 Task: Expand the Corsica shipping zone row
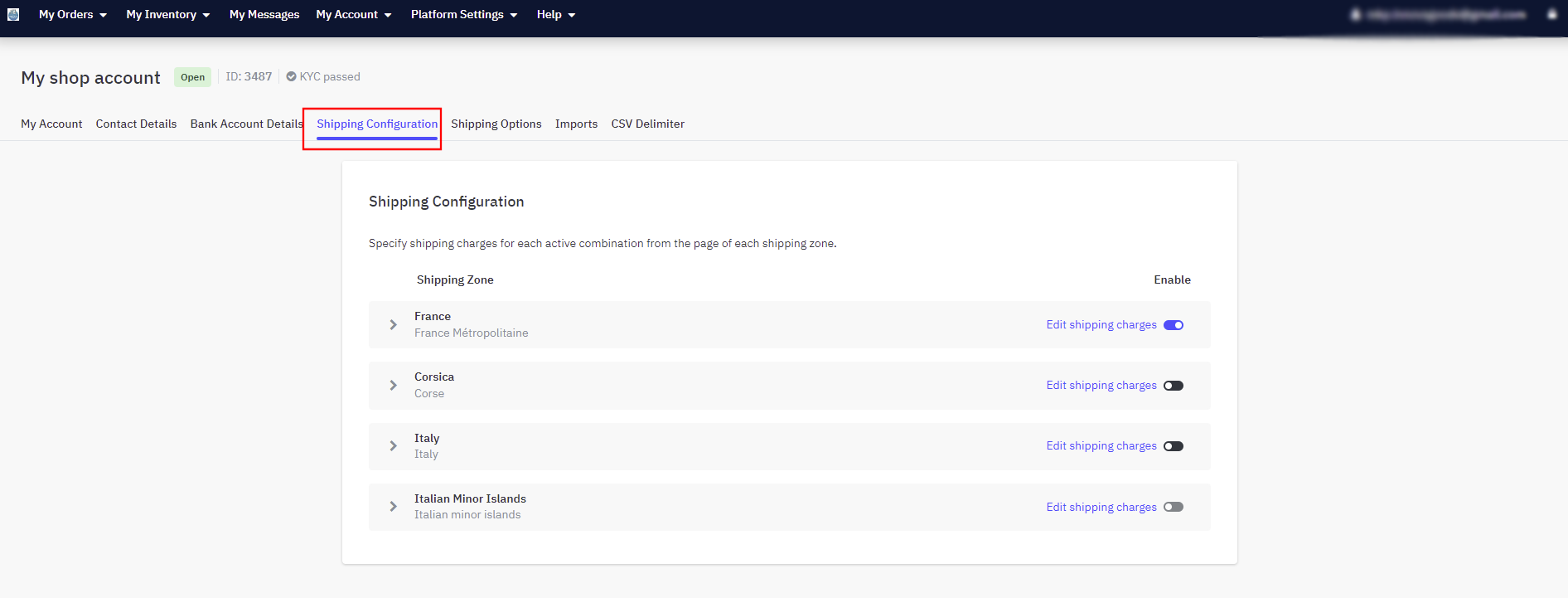click(394, 386)
